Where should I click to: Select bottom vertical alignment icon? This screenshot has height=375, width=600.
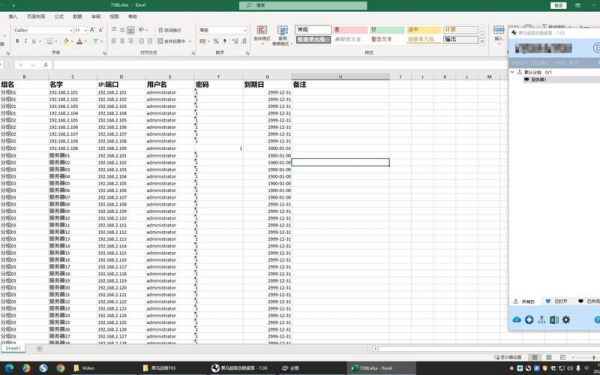131,30
